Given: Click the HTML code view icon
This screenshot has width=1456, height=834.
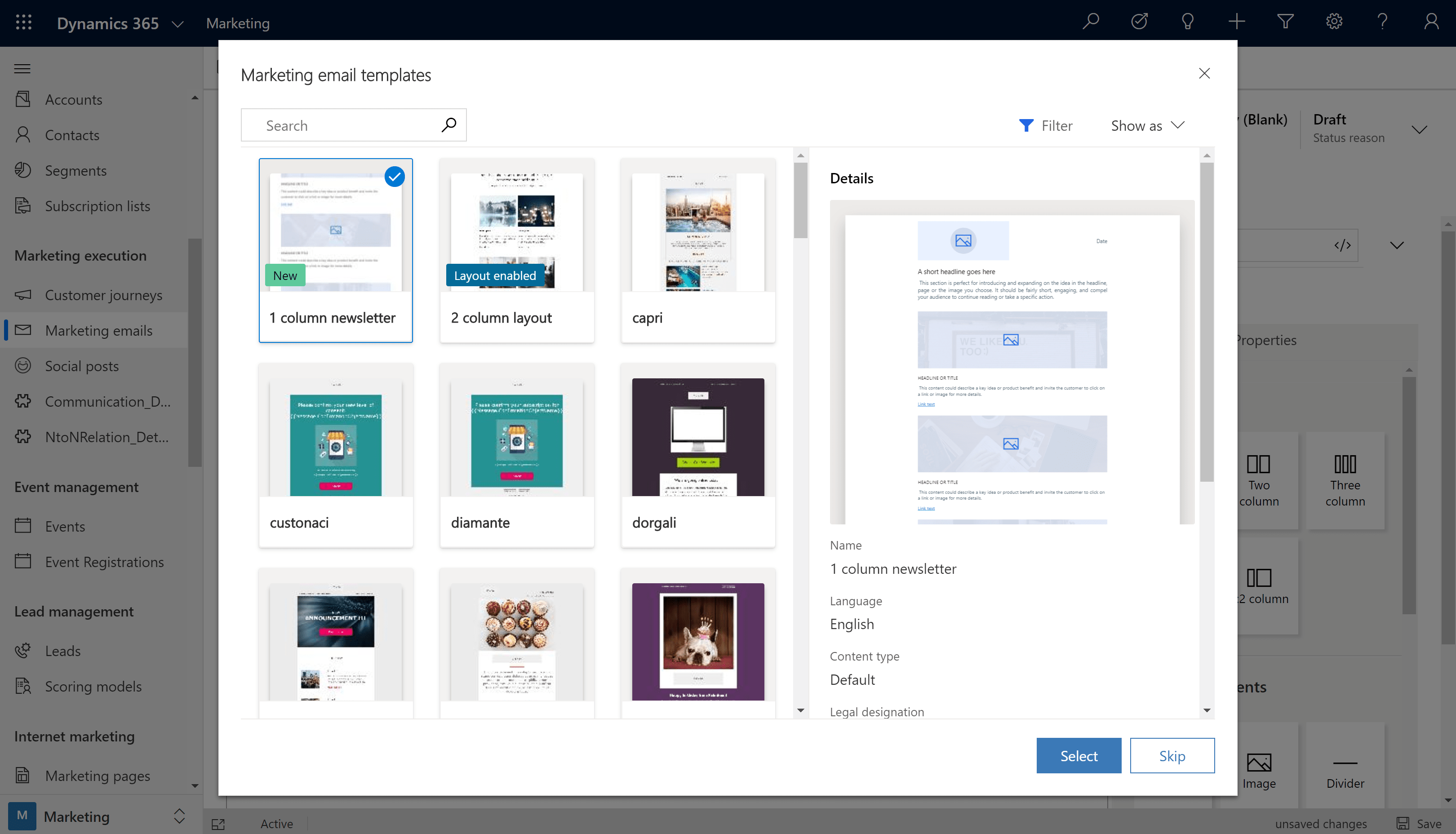Looking at the screenshot, I should [x=1342, y=245].
